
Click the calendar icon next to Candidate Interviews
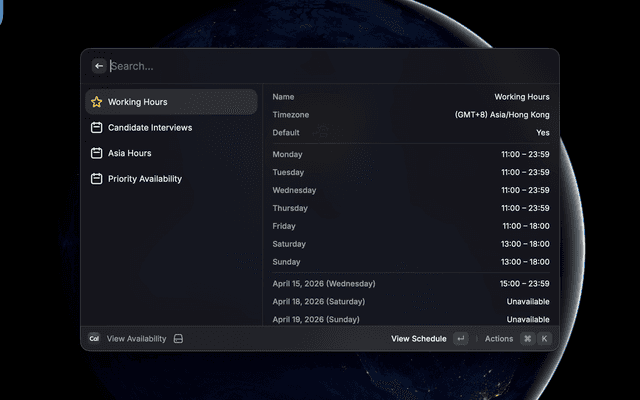[96, 128]
